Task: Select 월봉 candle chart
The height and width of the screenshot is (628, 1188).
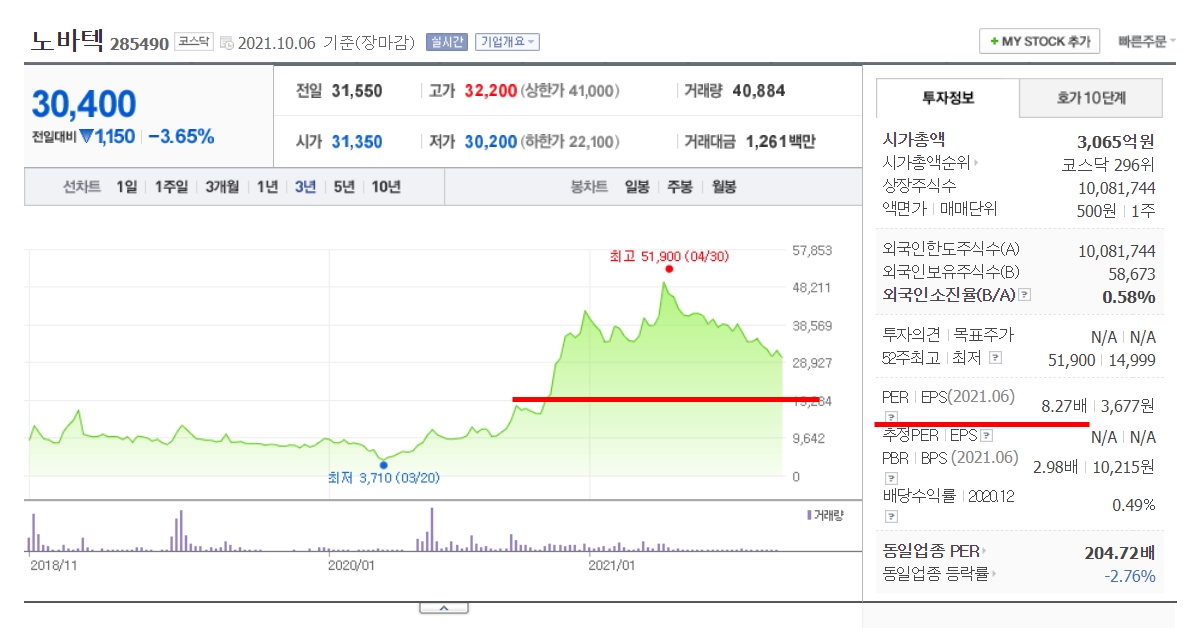Action: [x=724, y=187]
